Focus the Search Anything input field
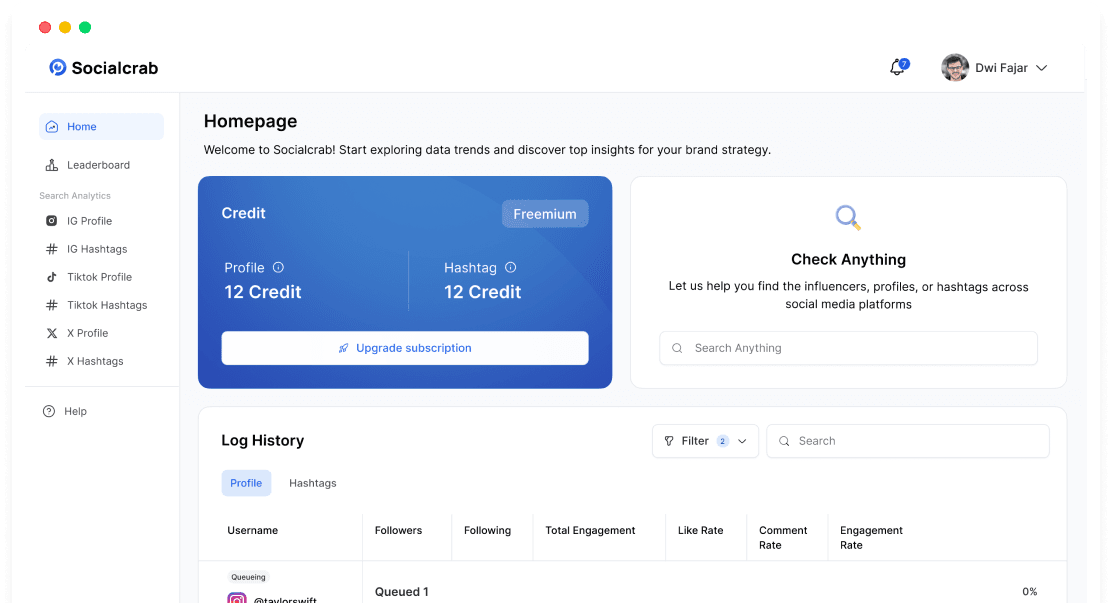This screenshot has width=1112, height=603. coord(848,348)
